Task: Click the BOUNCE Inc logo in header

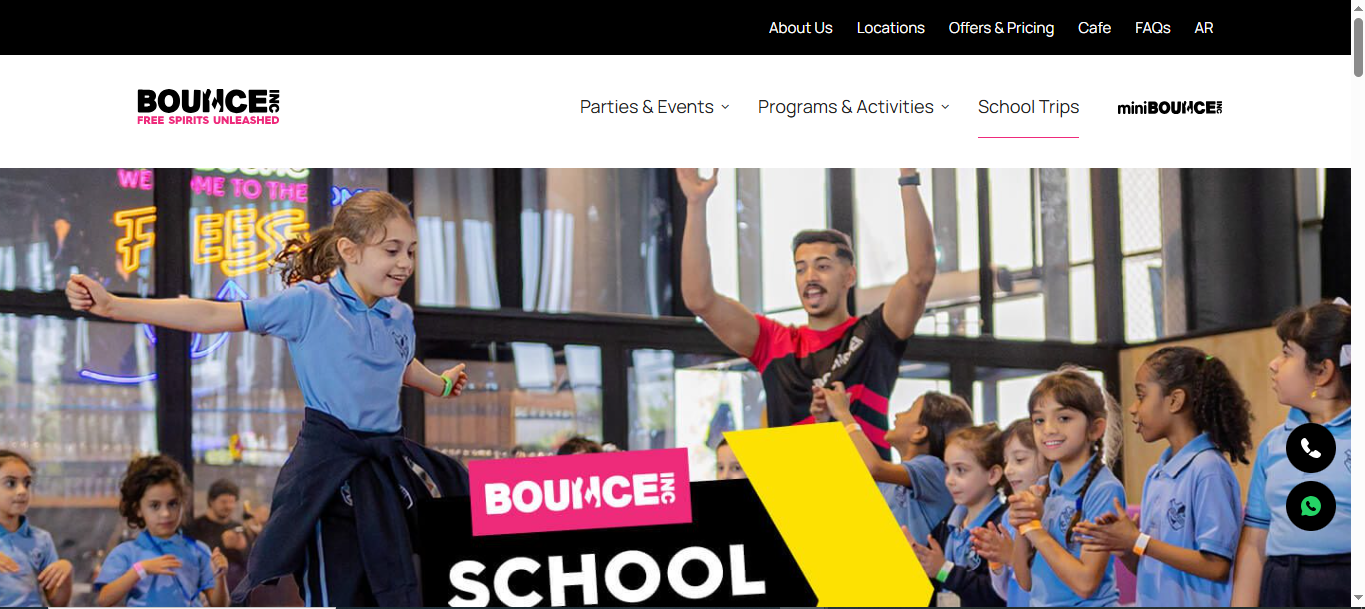Action: [208, 107]
